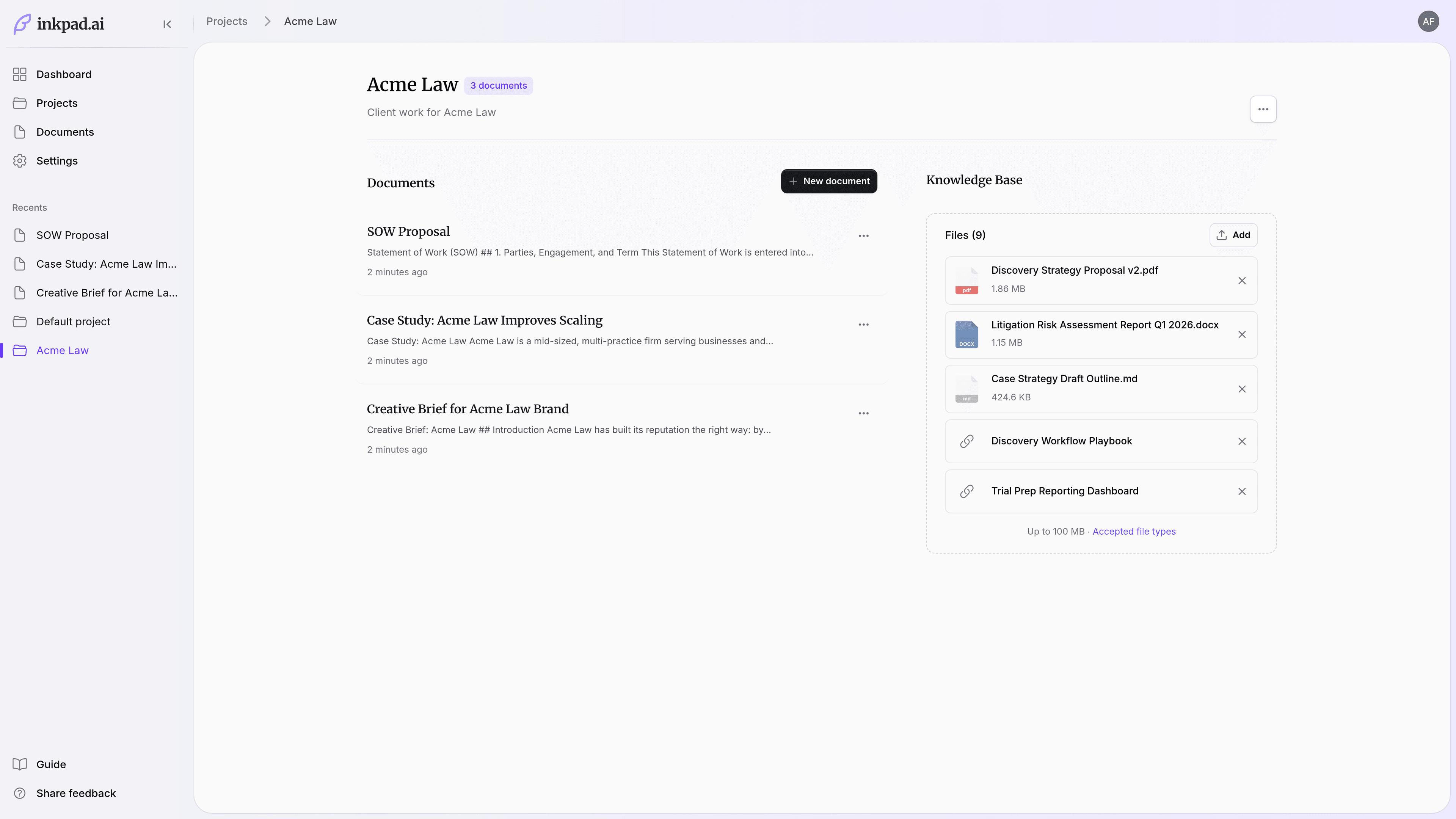1456x819 pixels.
Task: Click the Litigation Risk Assessment docx icon
Action: click(966, 334)
